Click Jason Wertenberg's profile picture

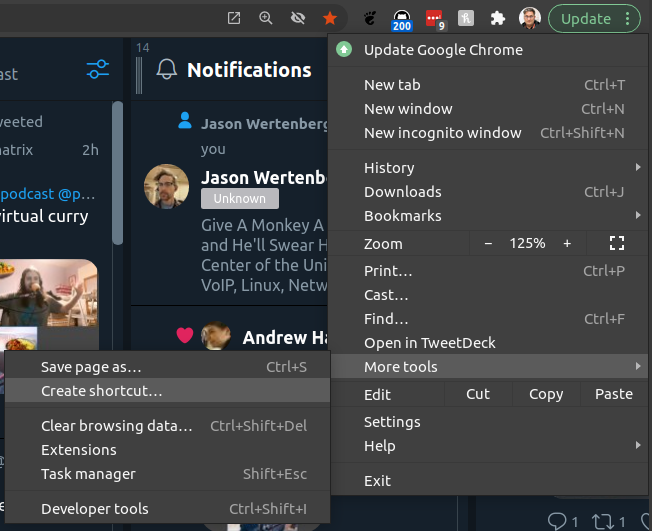[x=166, y=186]
